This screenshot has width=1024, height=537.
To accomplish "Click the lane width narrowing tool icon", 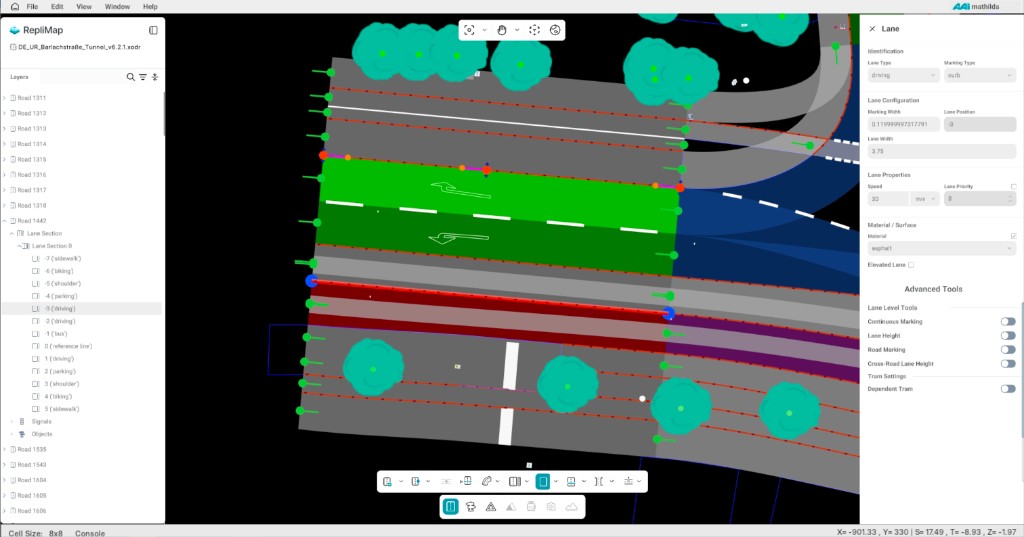I will click(x=599, y=481).
